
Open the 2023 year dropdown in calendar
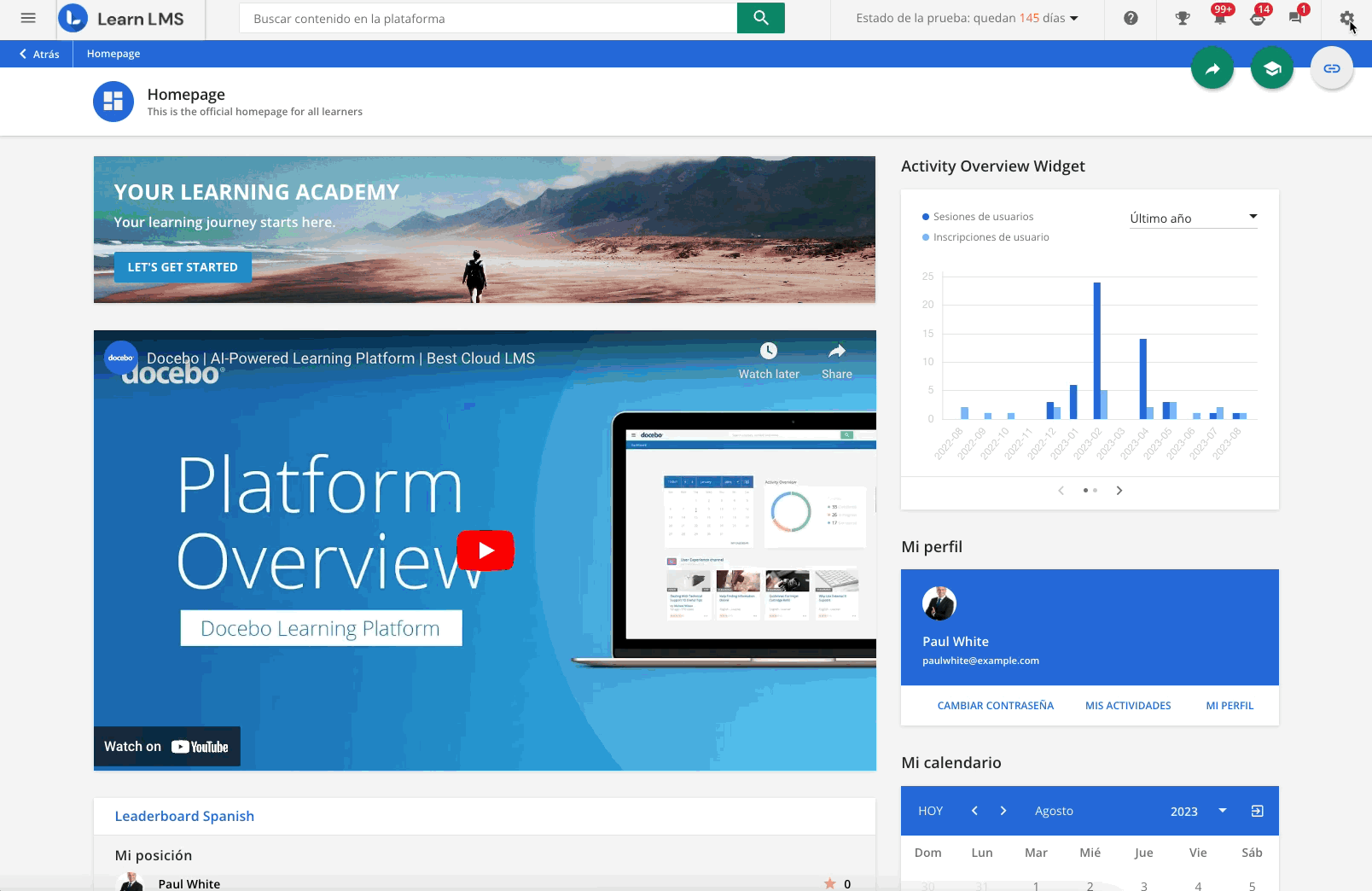coord(1198,811)
